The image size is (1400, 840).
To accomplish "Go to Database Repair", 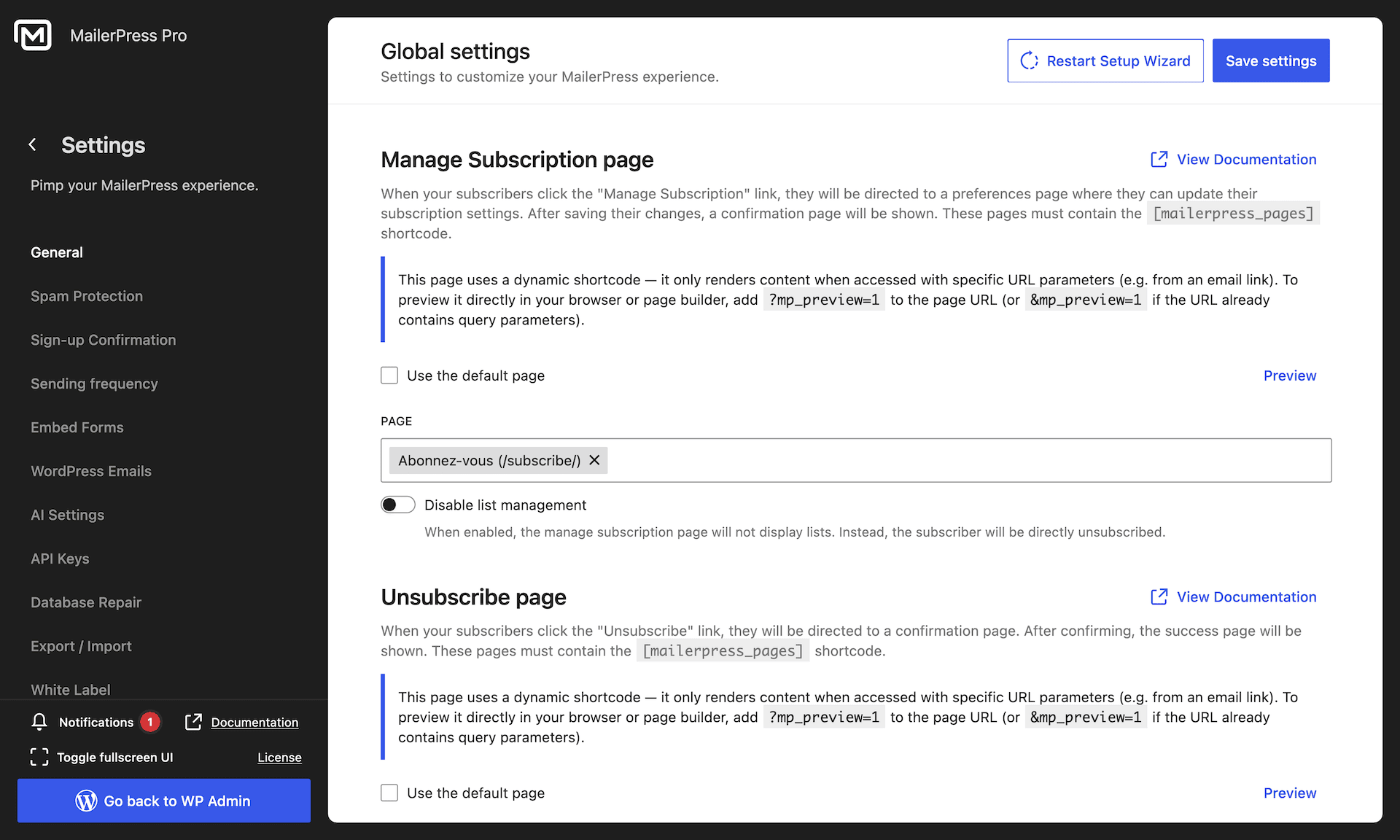I will [x=86, y=602].
